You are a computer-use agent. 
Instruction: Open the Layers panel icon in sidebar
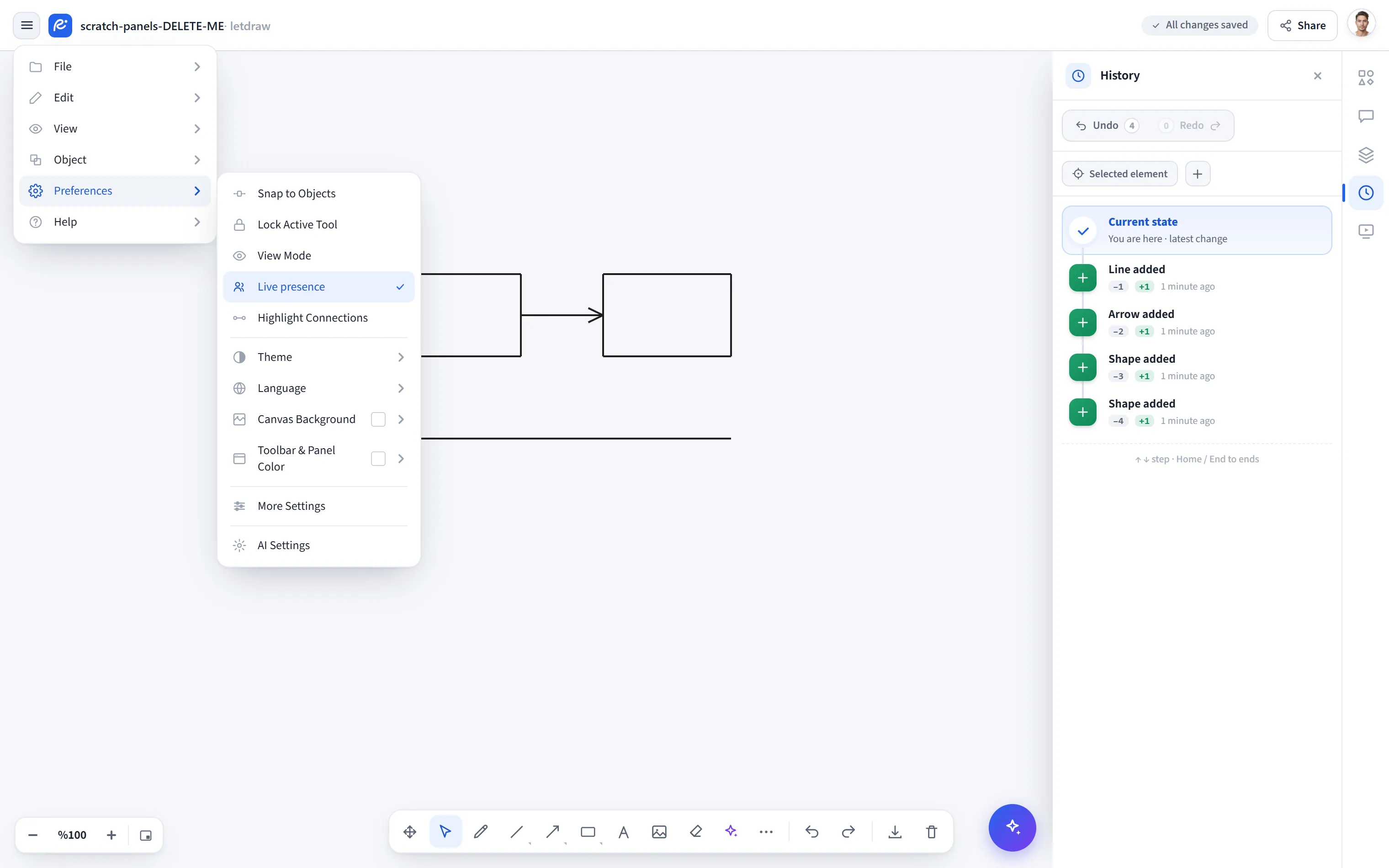pyautogui.click(x=1365, y=154)
